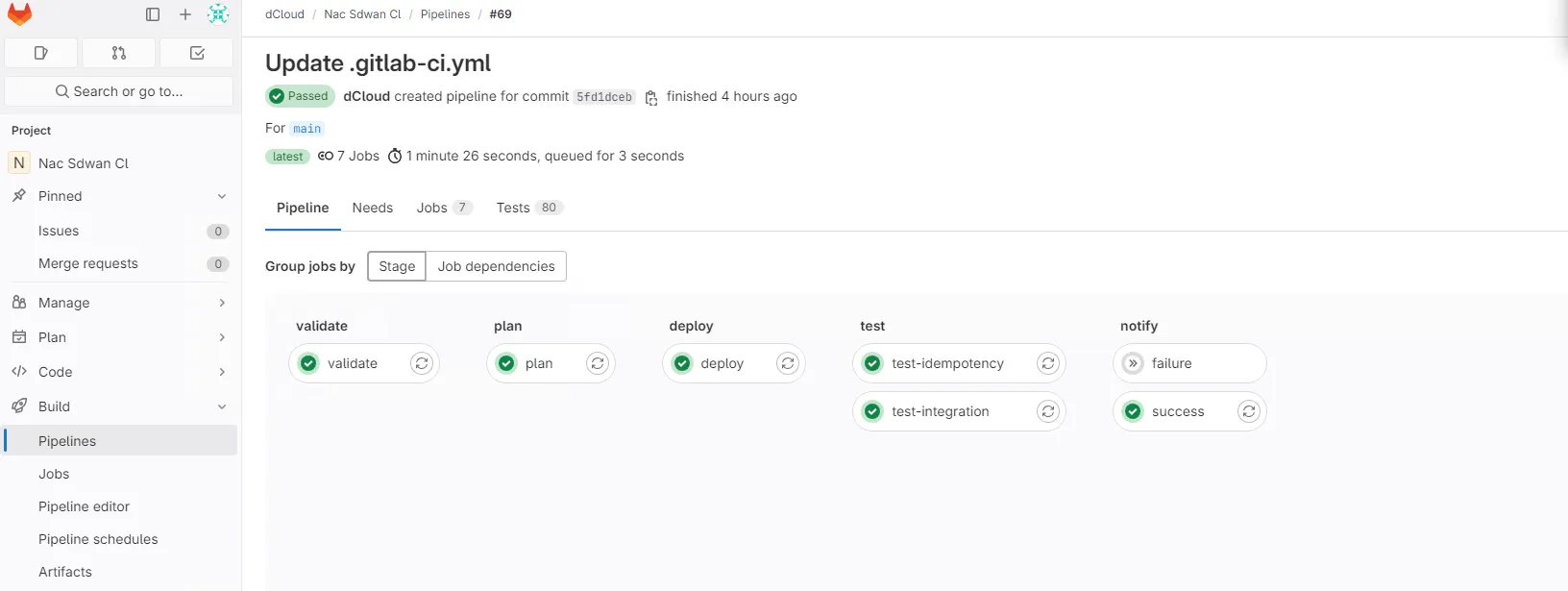Collapse the Pinned section
The width and height of the screenshot is (1568, 591).
(x=222, y=196)
